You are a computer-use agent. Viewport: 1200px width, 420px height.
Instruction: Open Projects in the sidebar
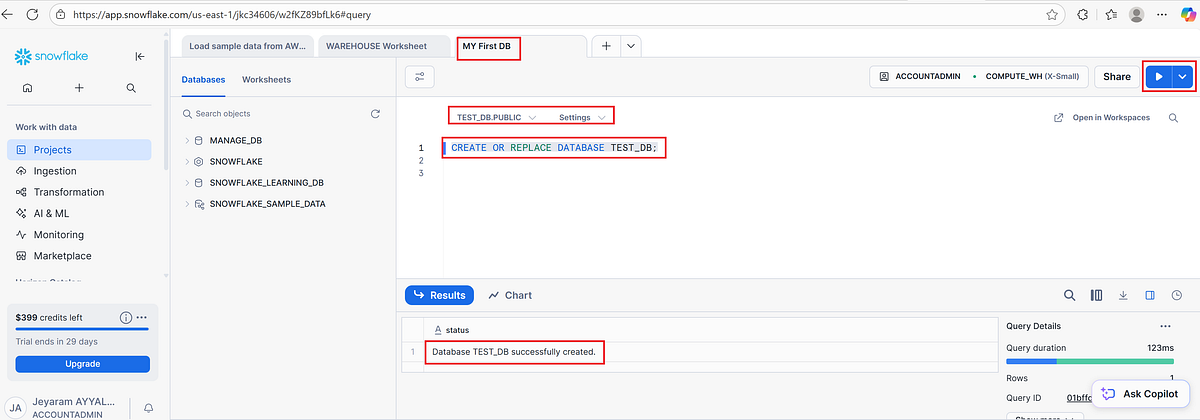[x=79, y=150]
